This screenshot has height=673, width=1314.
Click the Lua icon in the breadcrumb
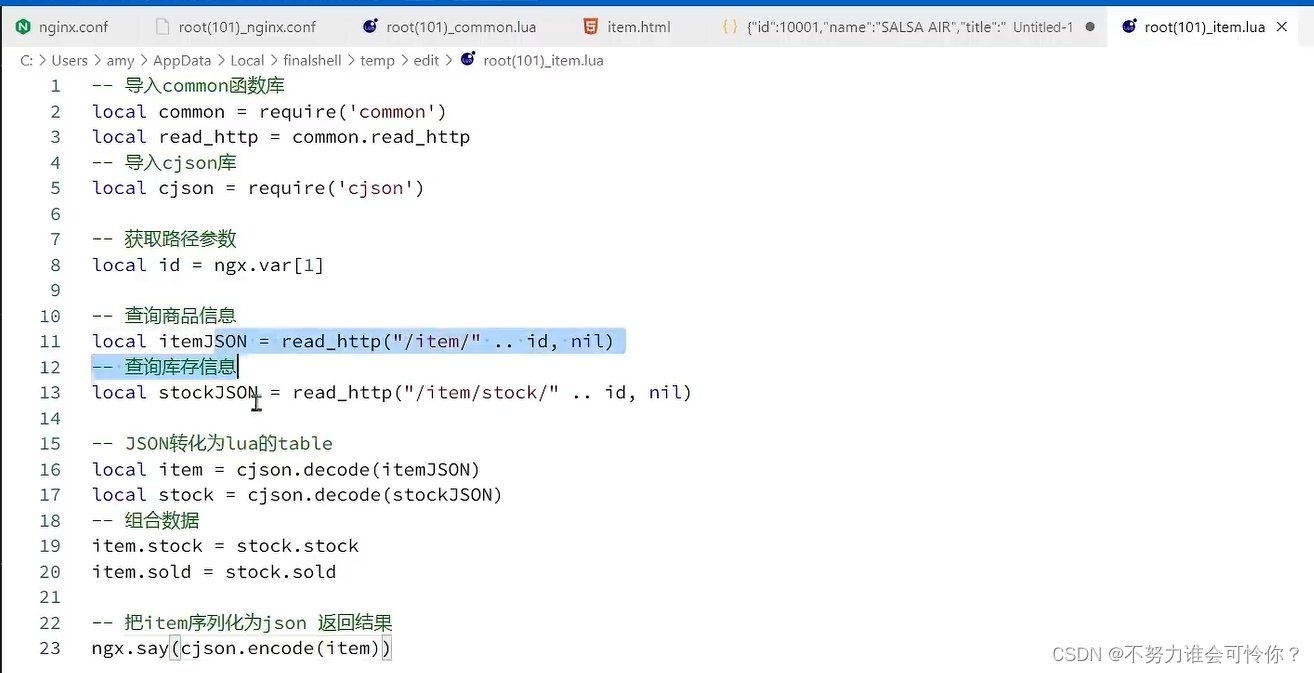pos(468,60)
